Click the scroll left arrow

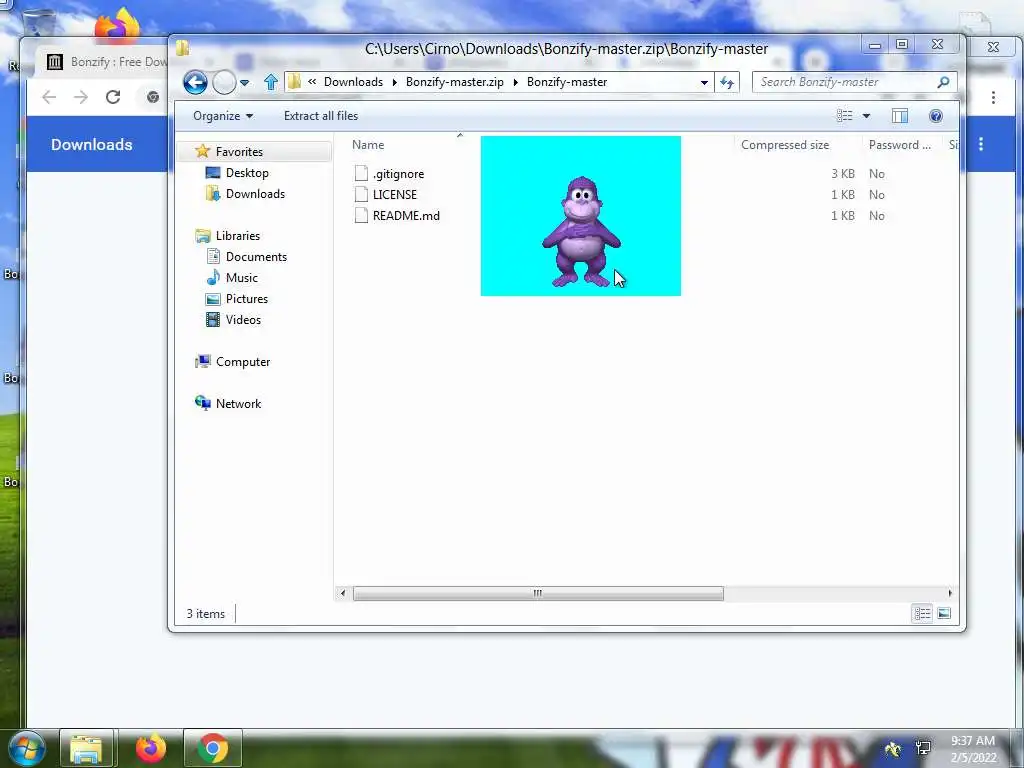[x=343, y=593]
